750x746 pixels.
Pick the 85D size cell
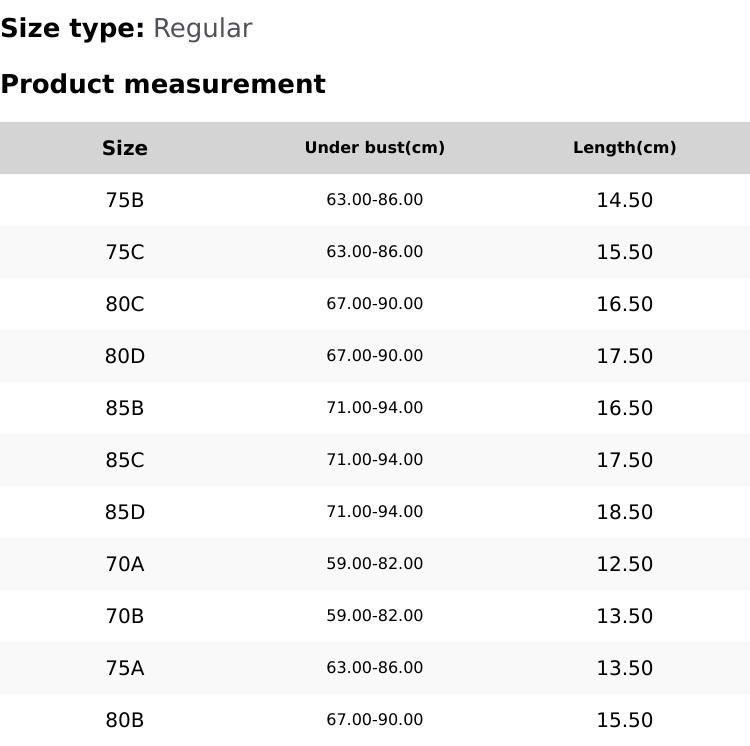point(125,512)
